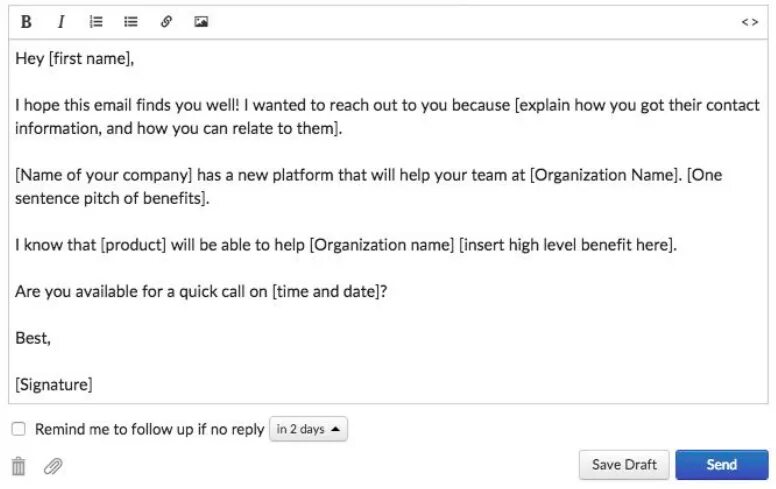Viewport: 776px width, 489px height.
Task: Insert a numbered list
Action: click(x=96, y=22)
